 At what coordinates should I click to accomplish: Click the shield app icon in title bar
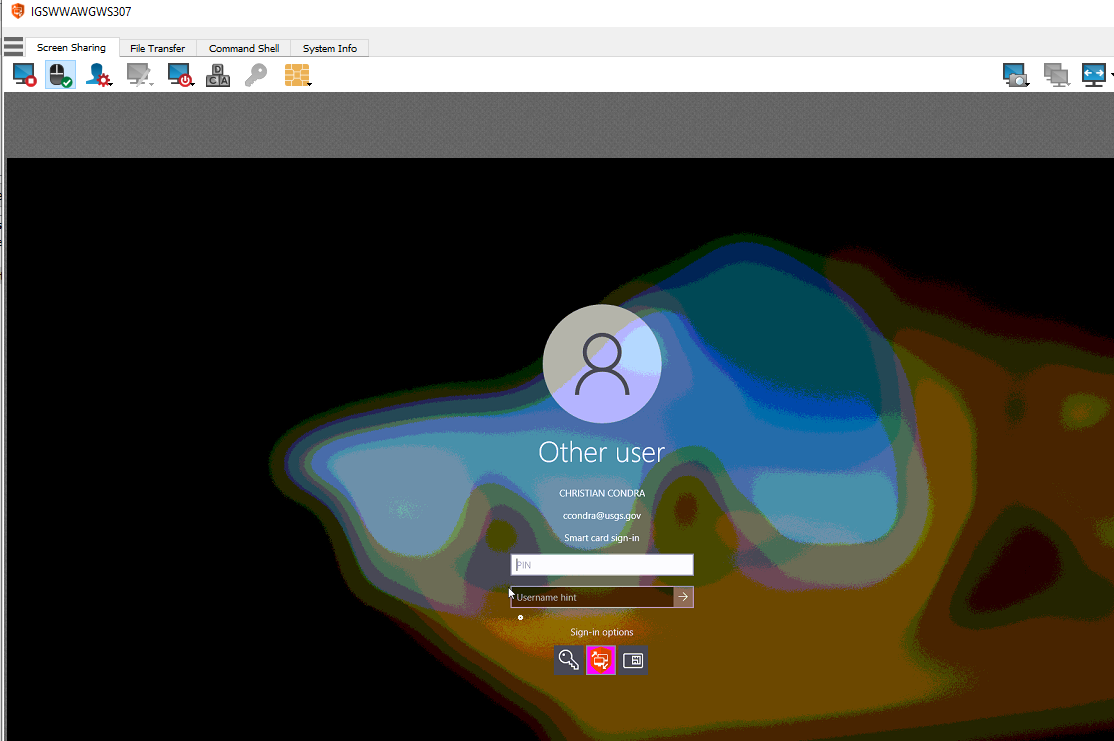pyautogui.click(x=18, y=11)
